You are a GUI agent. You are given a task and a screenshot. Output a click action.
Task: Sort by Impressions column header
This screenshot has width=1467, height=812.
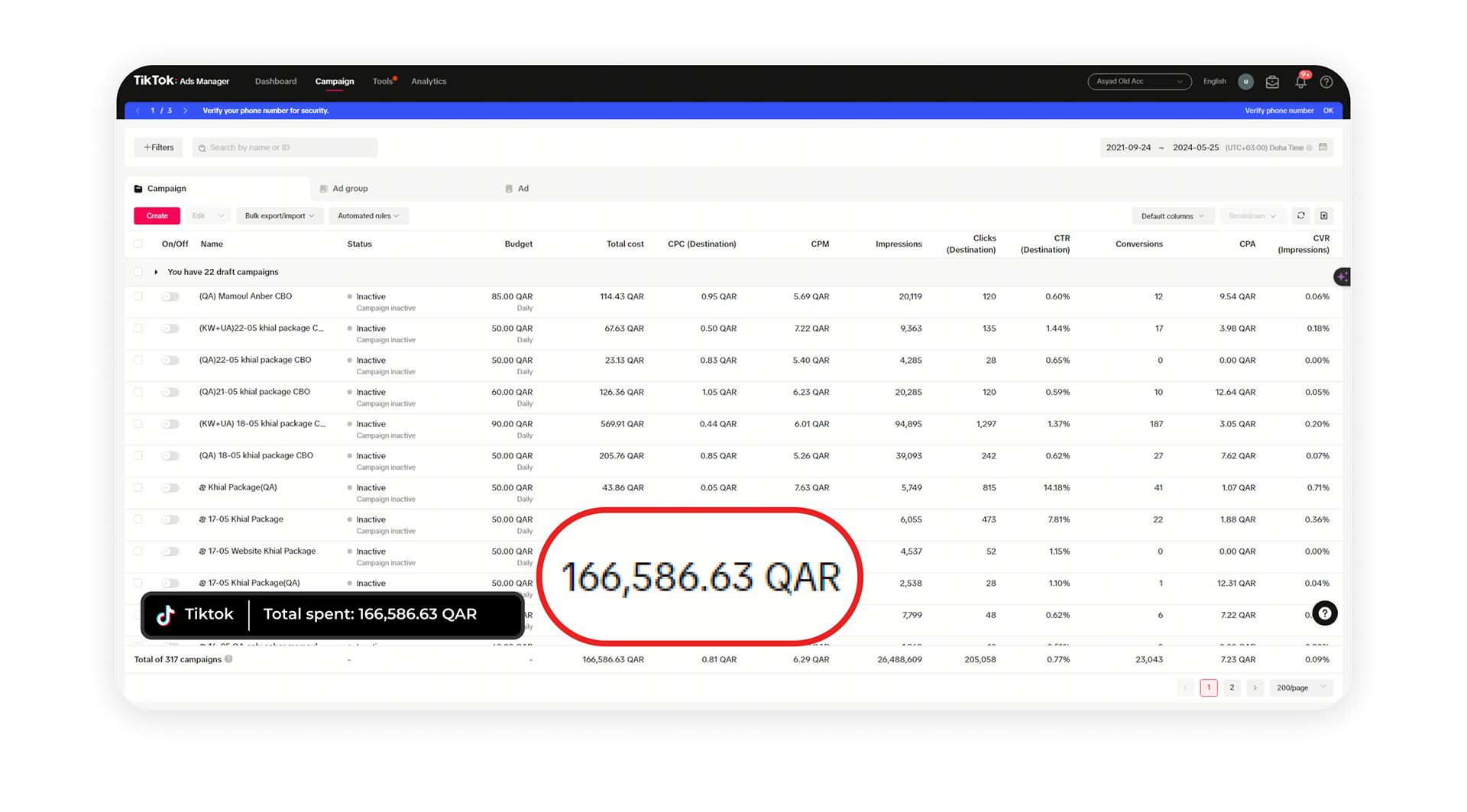(x=899, y=244)
